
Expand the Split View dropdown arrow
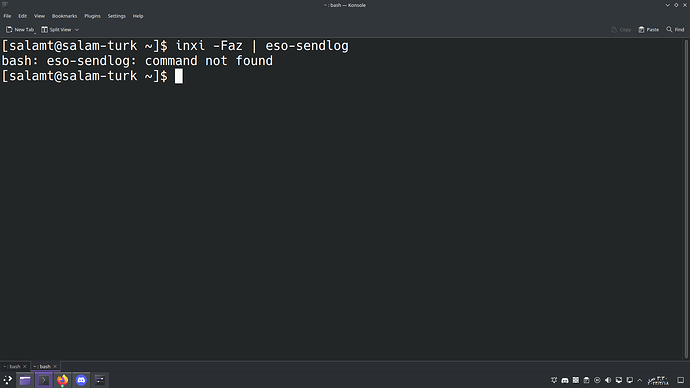click(x=77, y=29)
